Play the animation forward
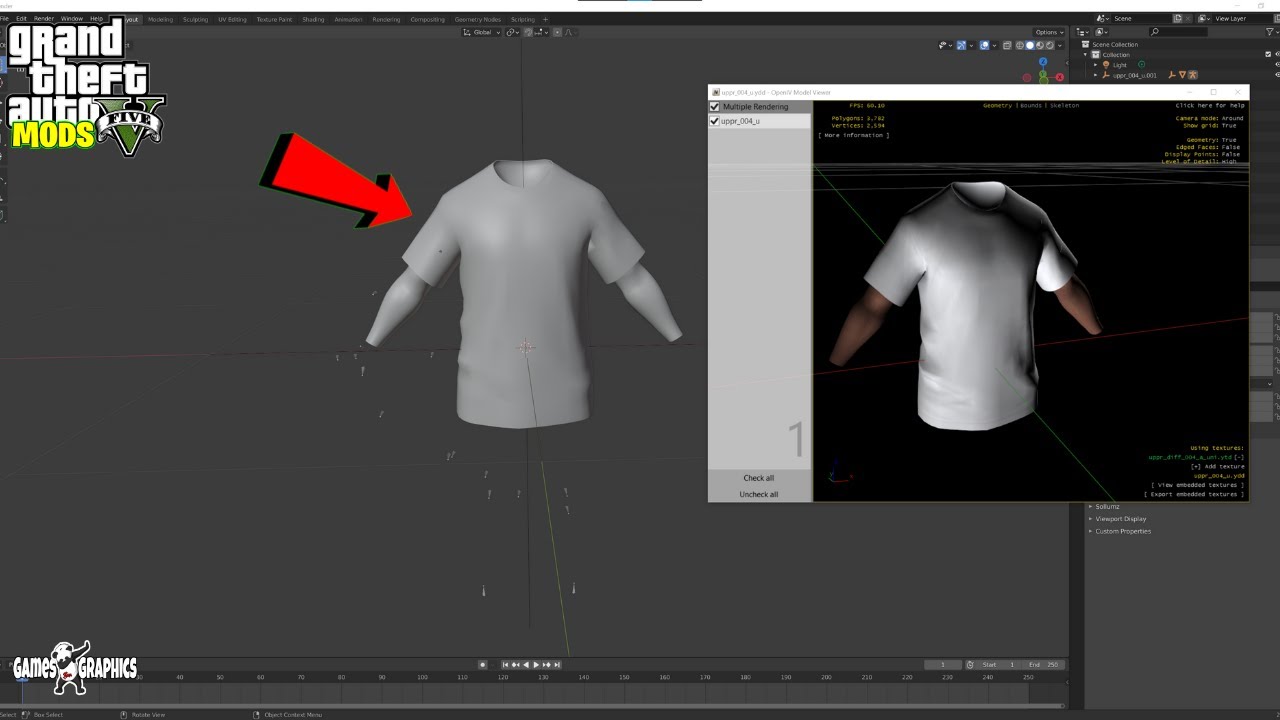This screenshot has width=1280, height=720. [537, 665]
